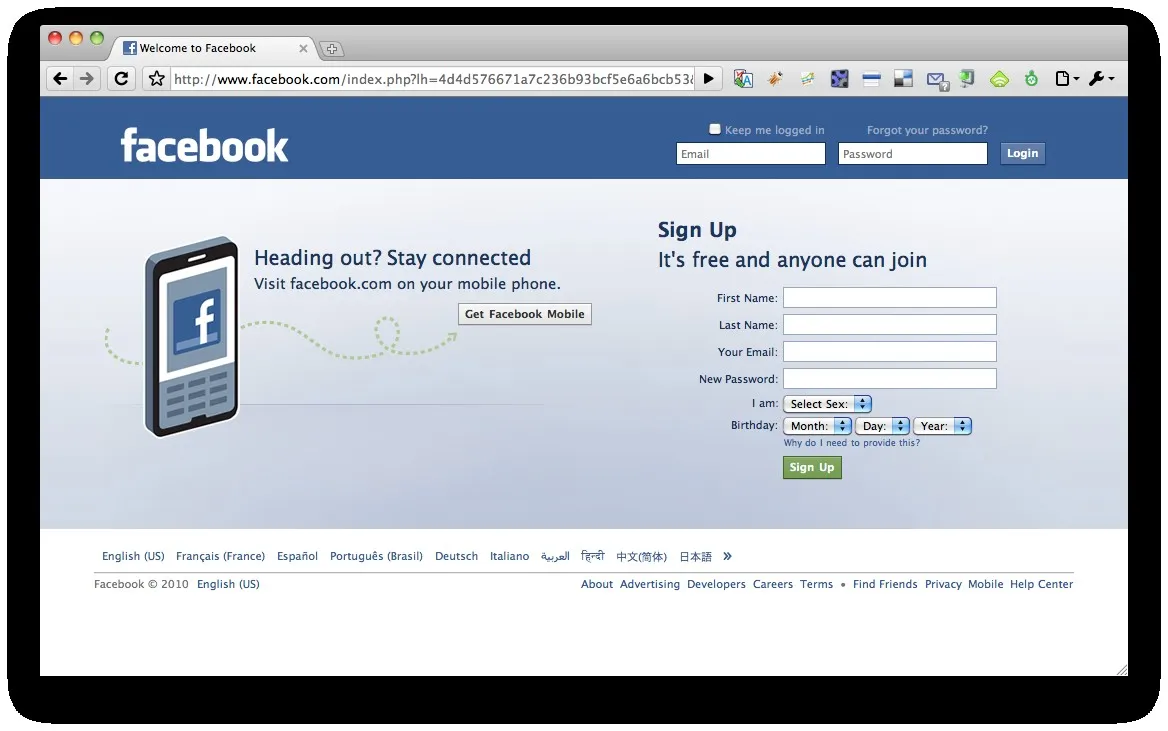
Task: Click the Go play arrow in address bar
Action: tap(709, 78)
